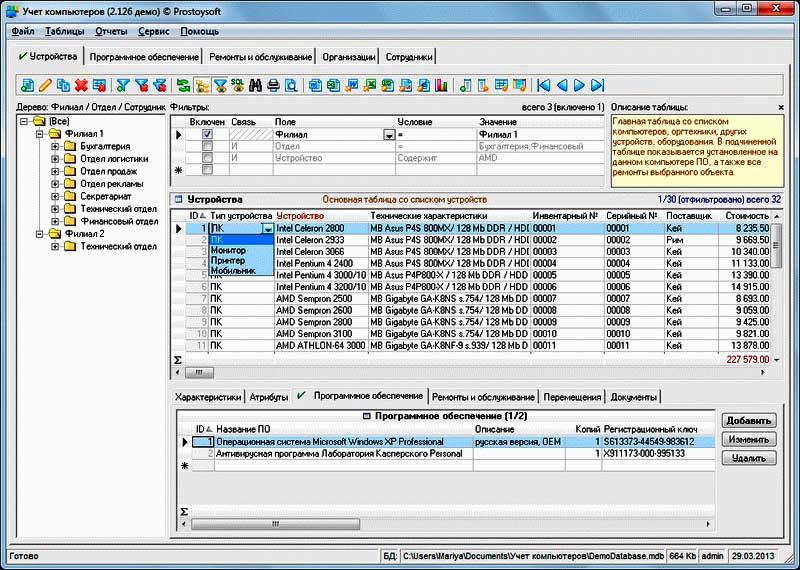Click the SQL query toolbar icon
The width and height of the screenshot is (800, 570).
pos(237,86)
